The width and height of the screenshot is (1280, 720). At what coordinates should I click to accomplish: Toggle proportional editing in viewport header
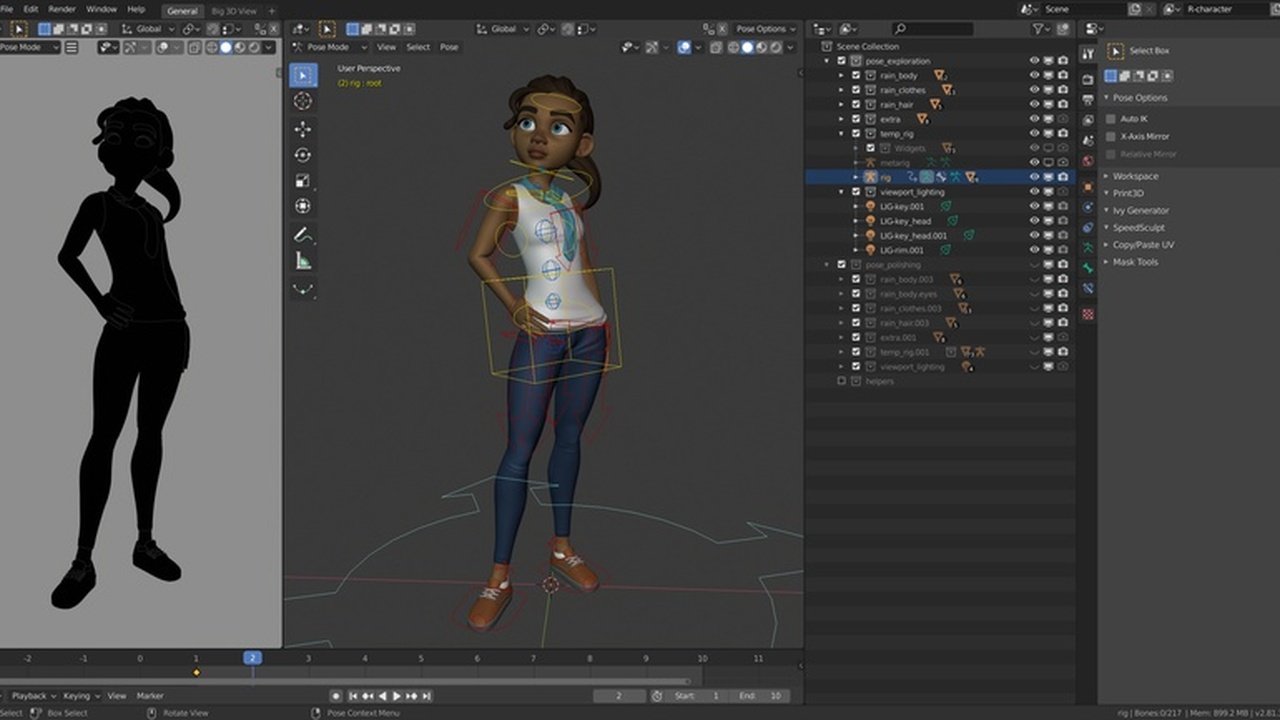[x=568, y=29]
